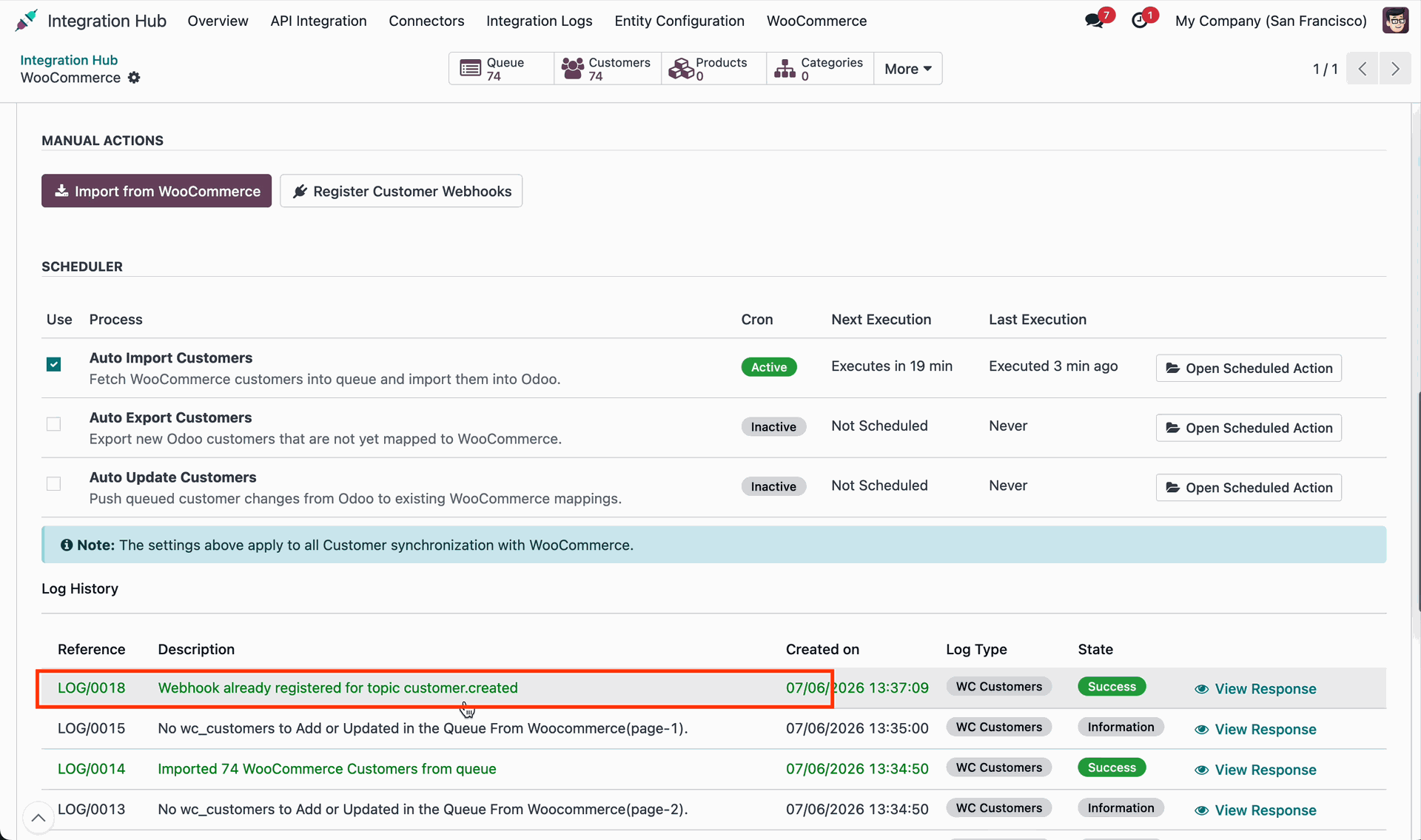
Task: Click Inactive badge for Auto Update Customers
Action: pos(773,487)
